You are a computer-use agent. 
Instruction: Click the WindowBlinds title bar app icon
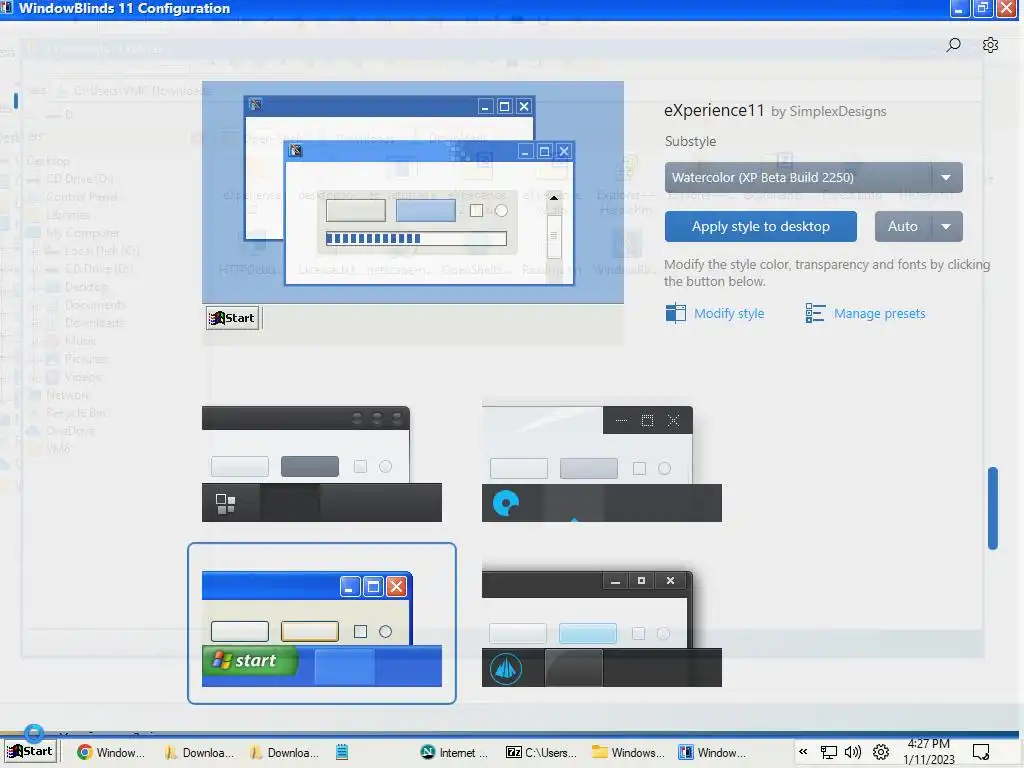[7, 7]
